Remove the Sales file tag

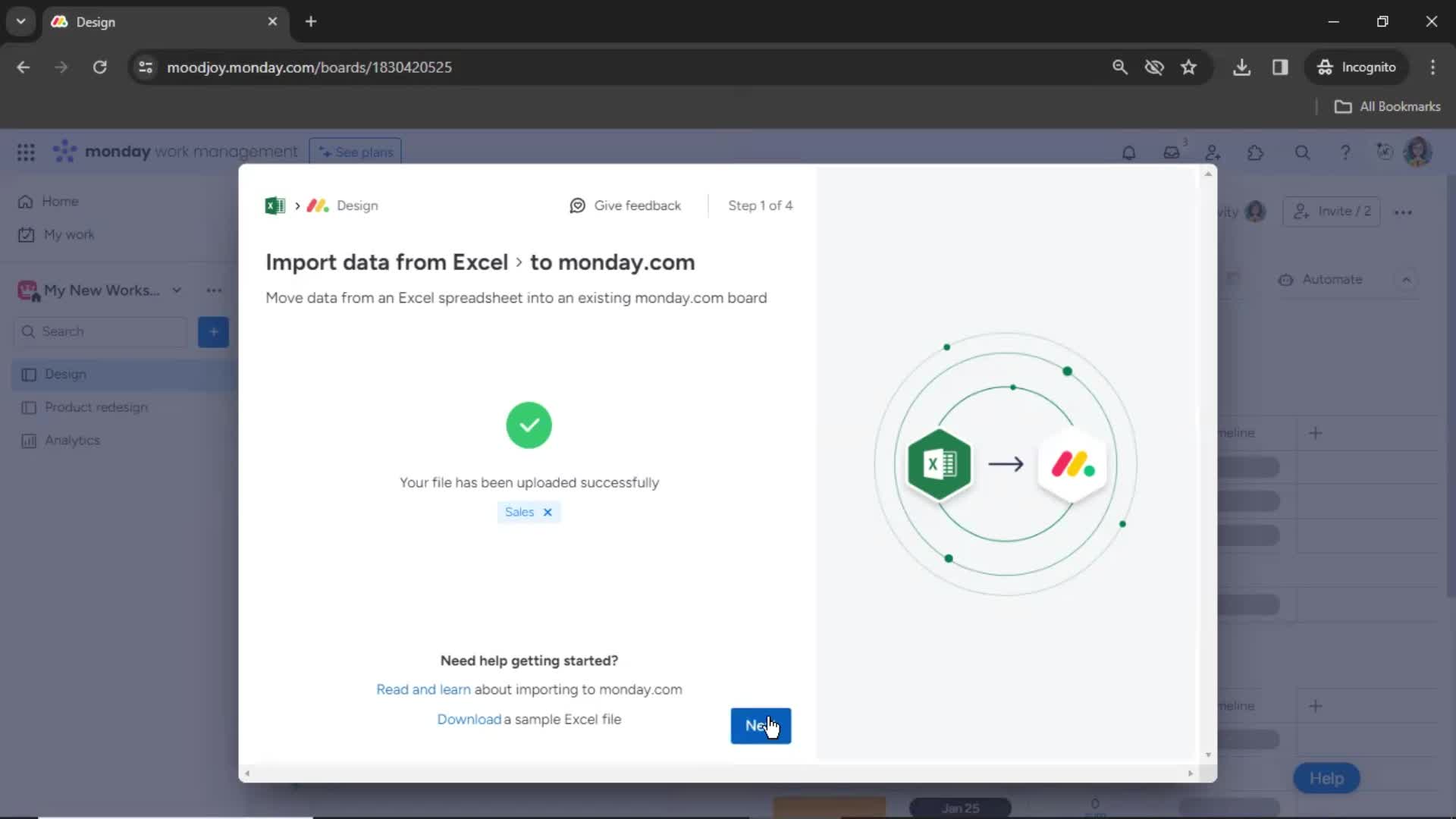[x=547, y=511]
